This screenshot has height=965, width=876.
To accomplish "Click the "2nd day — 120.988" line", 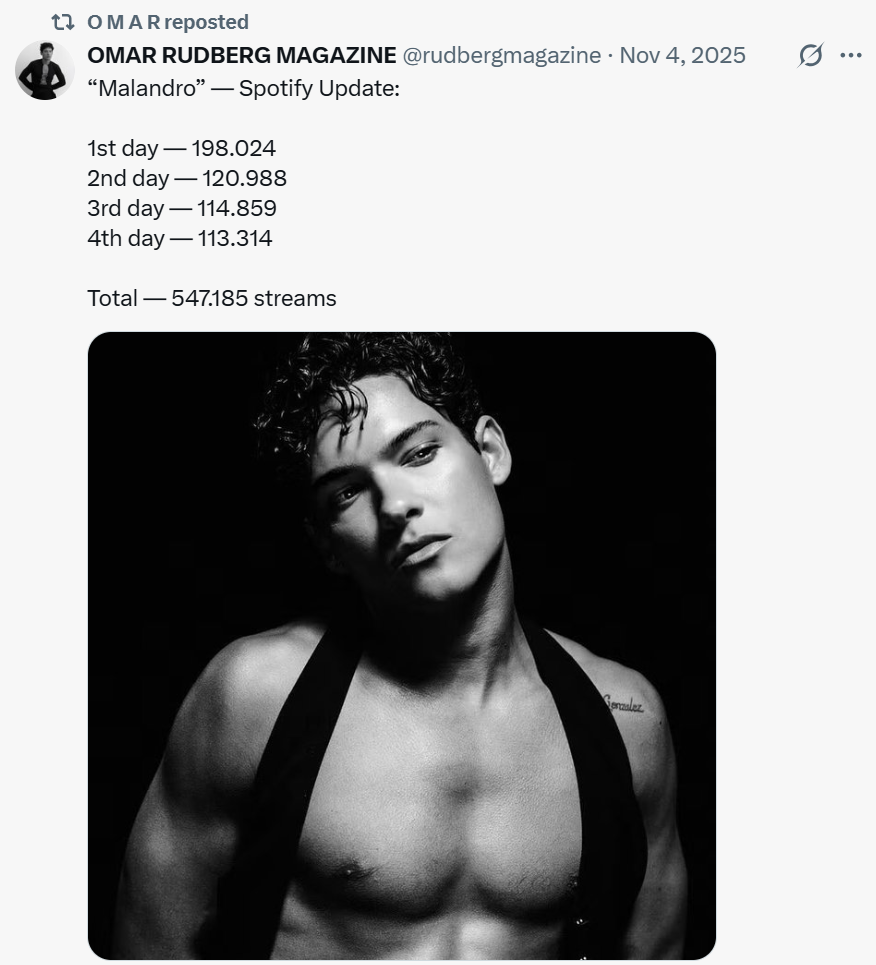I will [187, 179].
